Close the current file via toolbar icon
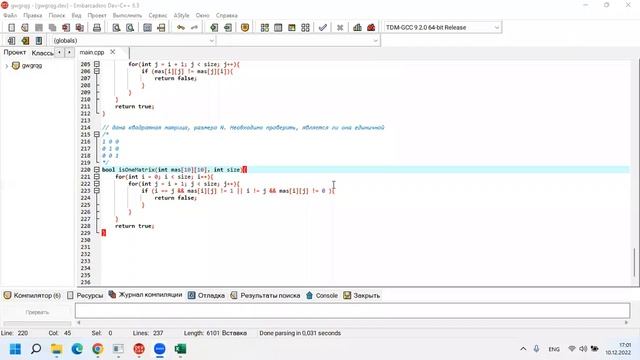Viewport: 640px width, 360px height. (66, 27)
